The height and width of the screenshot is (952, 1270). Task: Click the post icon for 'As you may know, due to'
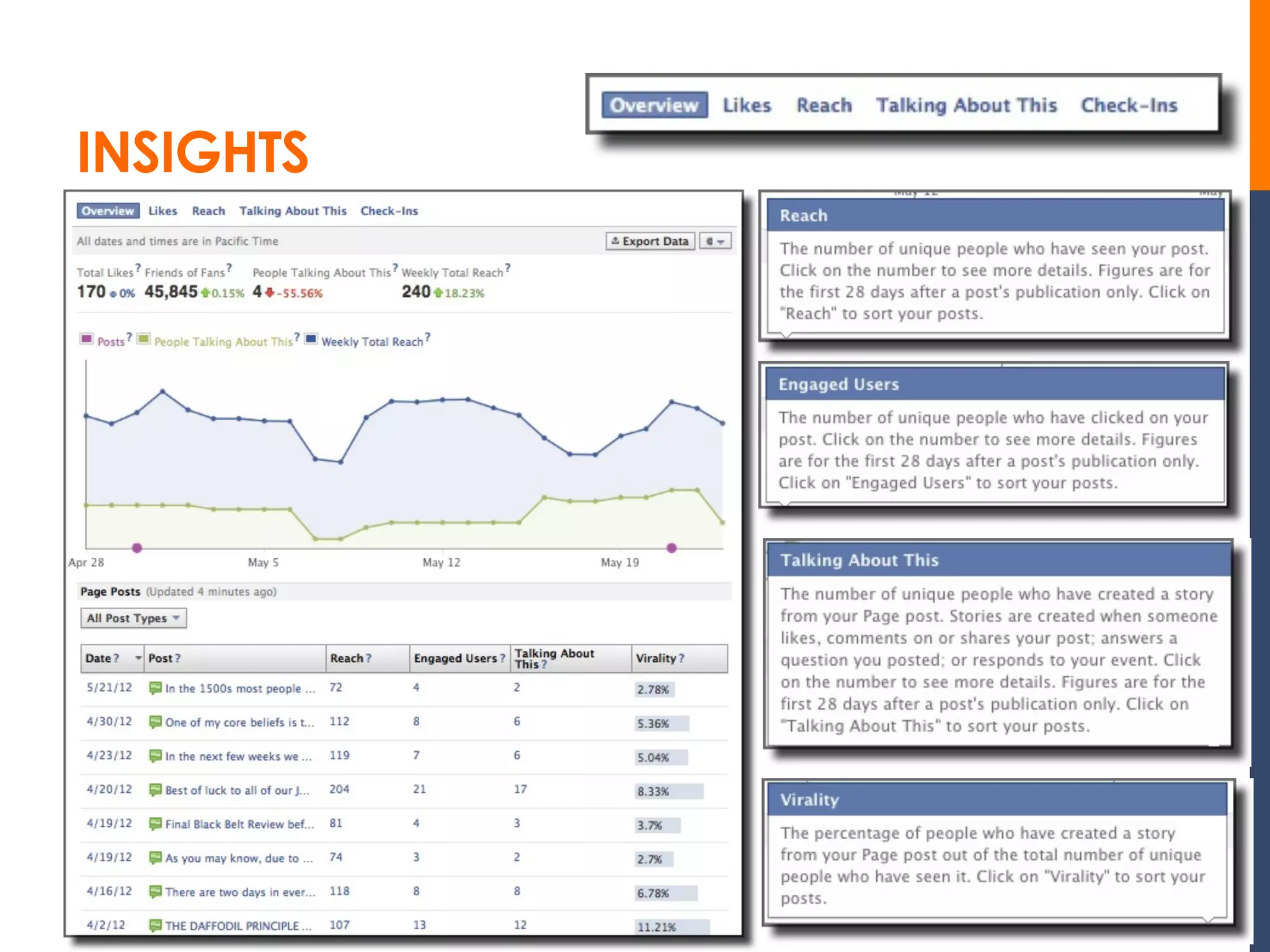click(155, 858)
